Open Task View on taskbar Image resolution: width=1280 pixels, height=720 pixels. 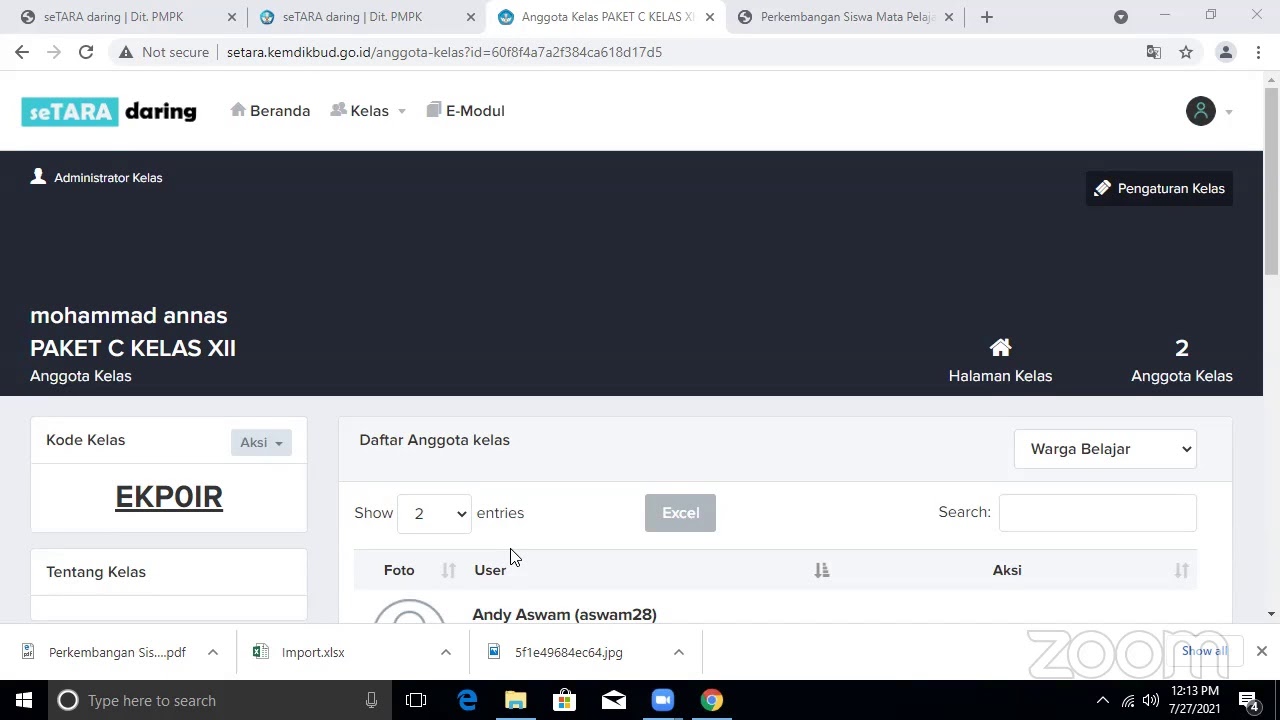[416, 700]
